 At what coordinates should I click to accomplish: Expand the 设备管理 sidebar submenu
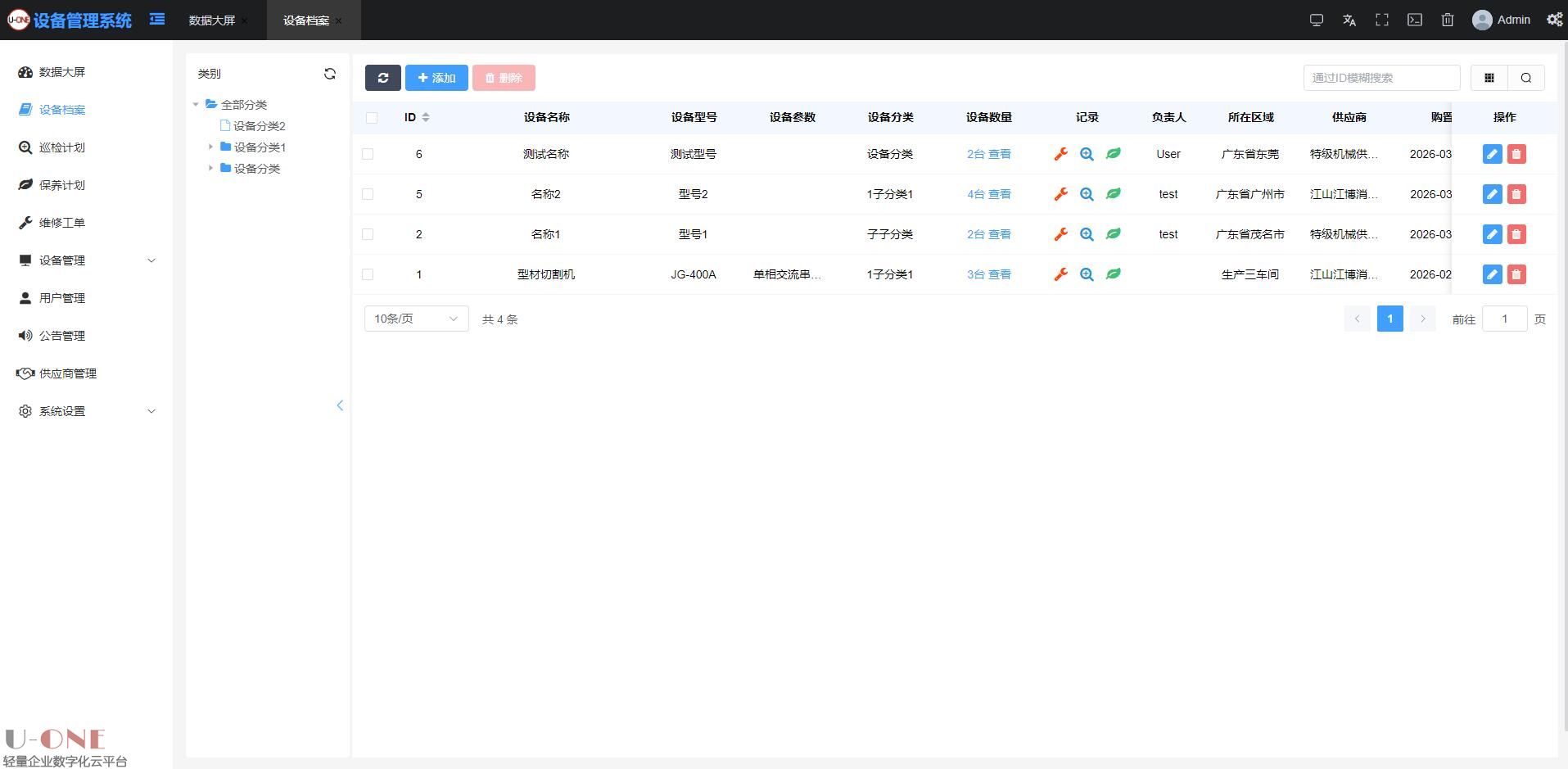point(86,260)
